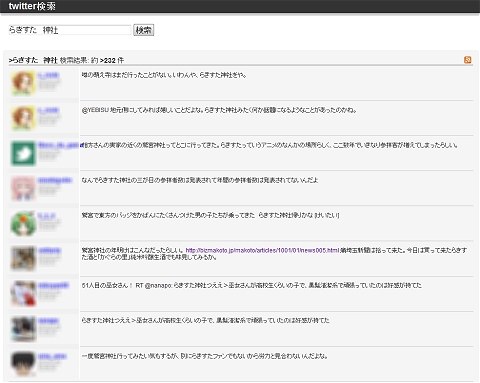480x383 pixels.
Task: Open the username link in first tweet row
Action: pos(48,75)
